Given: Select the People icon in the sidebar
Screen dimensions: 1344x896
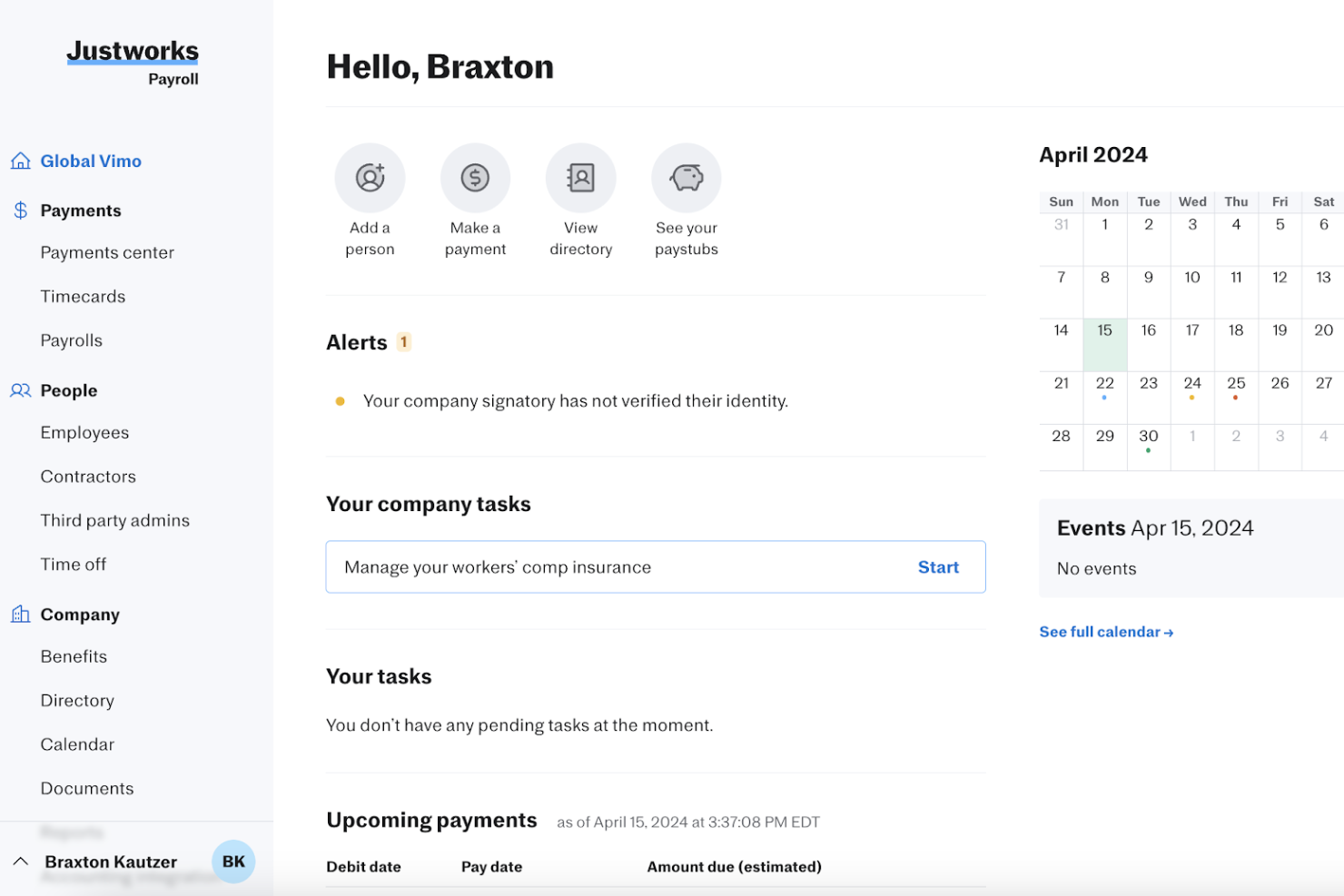Looking at the screenshot, I should (x=20, y=390).
